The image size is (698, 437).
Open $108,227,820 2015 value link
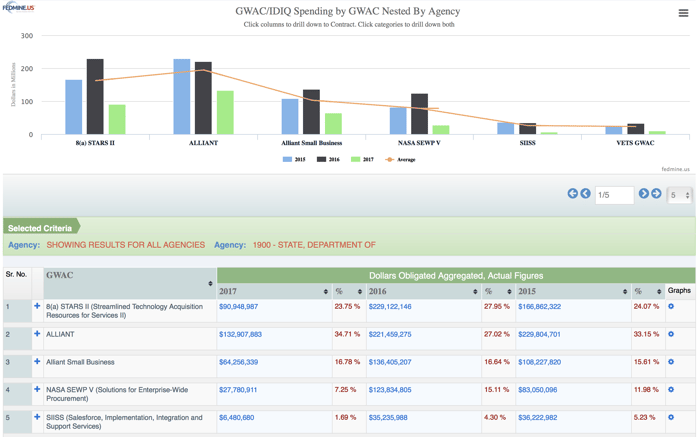pyautogui.click(x=540, y=362)
